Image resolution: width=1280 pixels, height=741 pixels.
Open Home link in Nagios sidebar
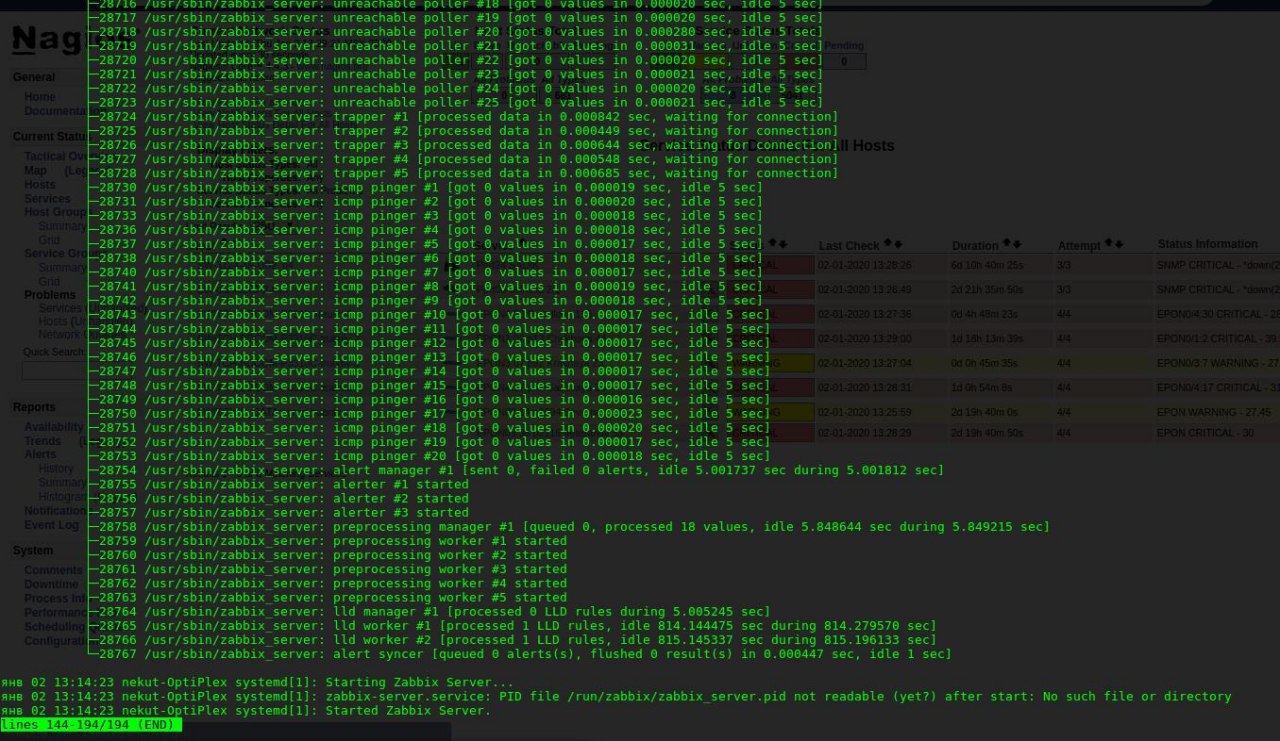click(40, 97)
